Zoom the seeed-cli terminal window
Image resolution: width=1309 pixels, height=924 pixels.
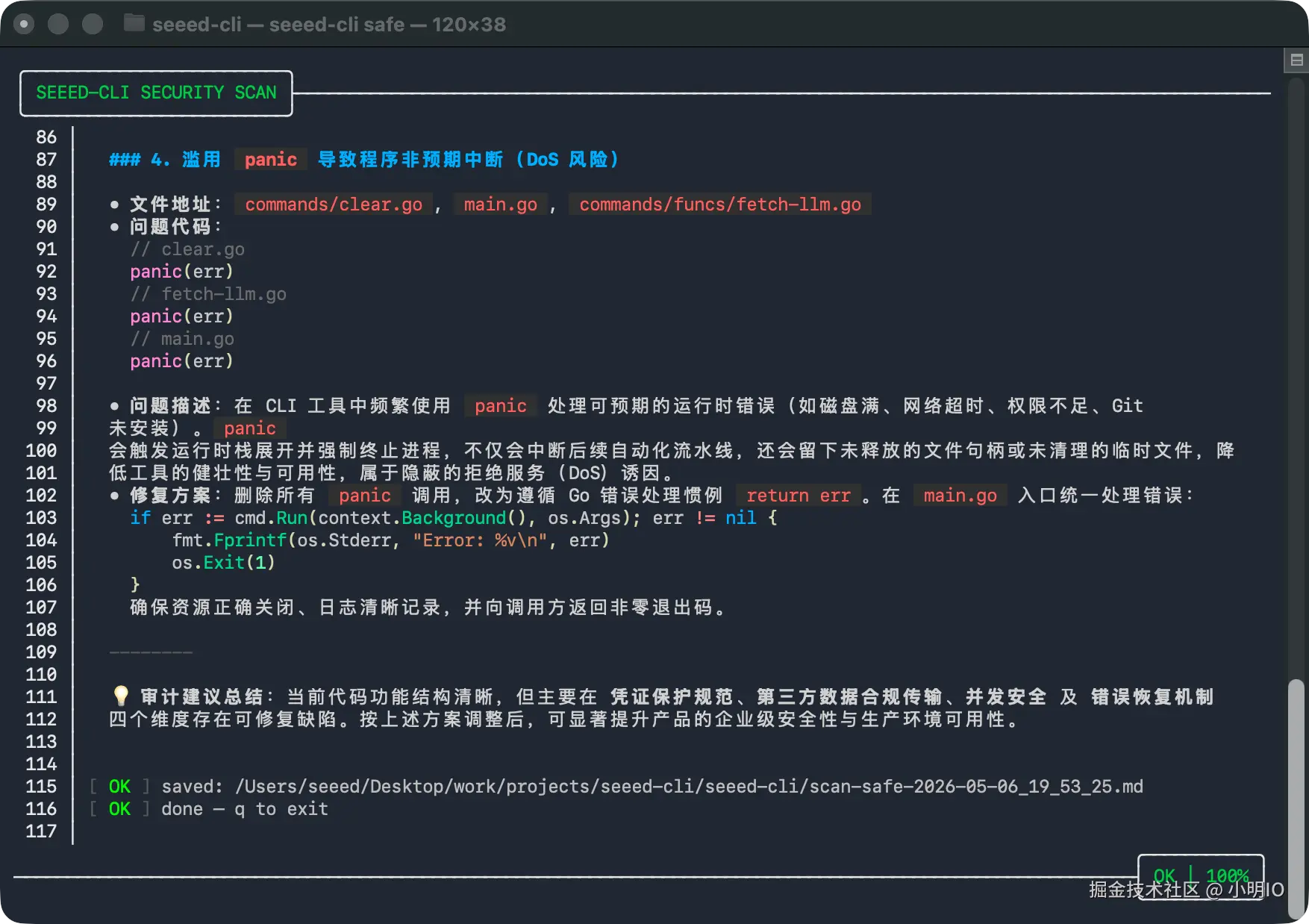point(93,24)
